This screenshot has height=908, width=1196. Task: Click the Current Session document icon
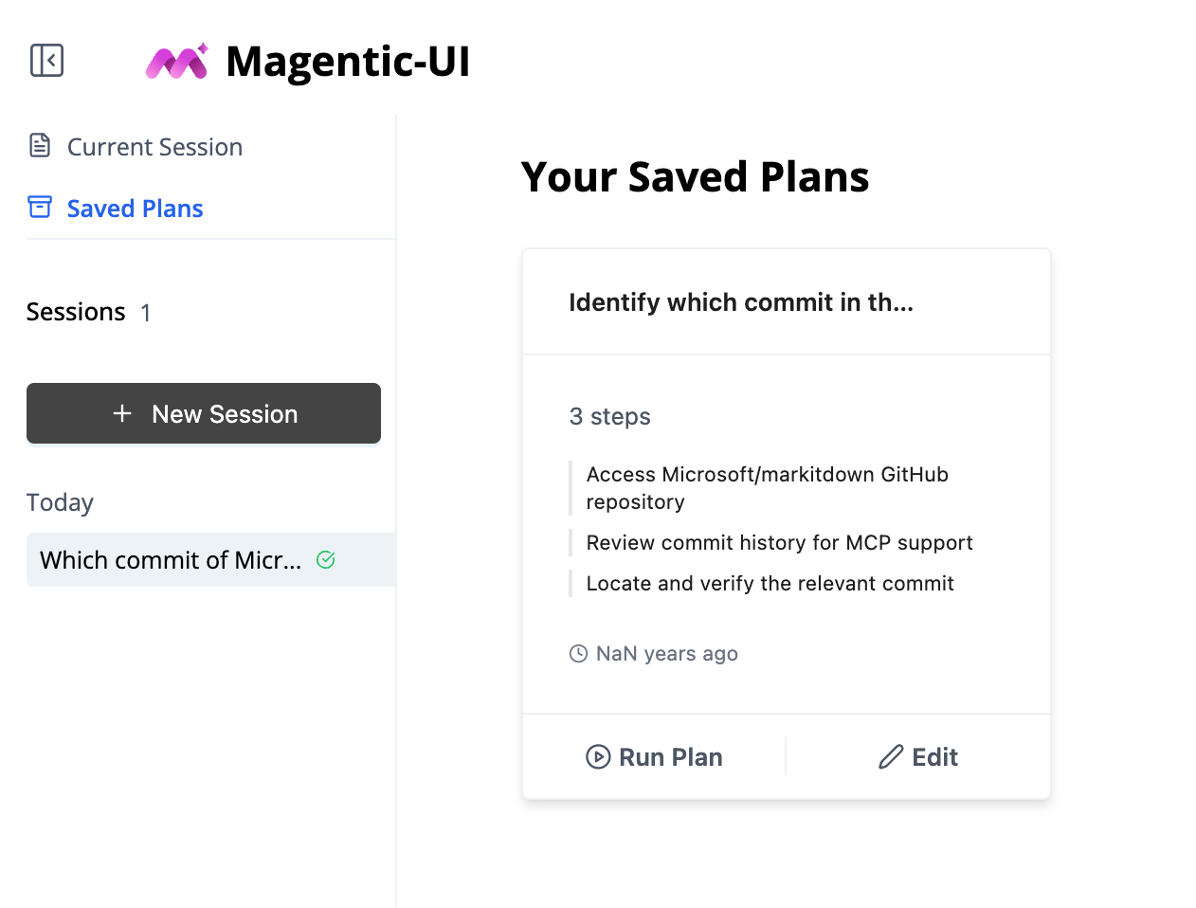click(x=39, y=147)
